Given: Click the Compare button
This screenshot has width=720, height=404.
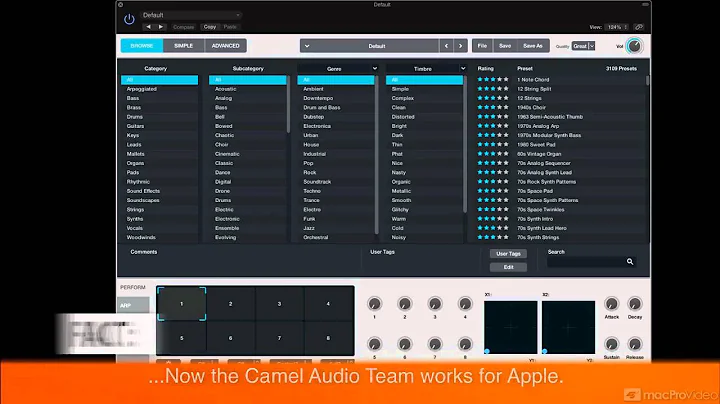Looking at the screenshot, I should point(183,27).
